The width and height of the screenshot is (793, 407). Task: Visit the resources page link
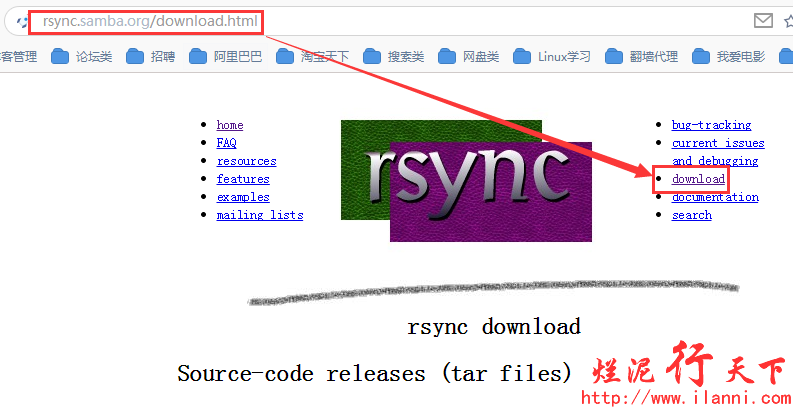pos(246,161)
